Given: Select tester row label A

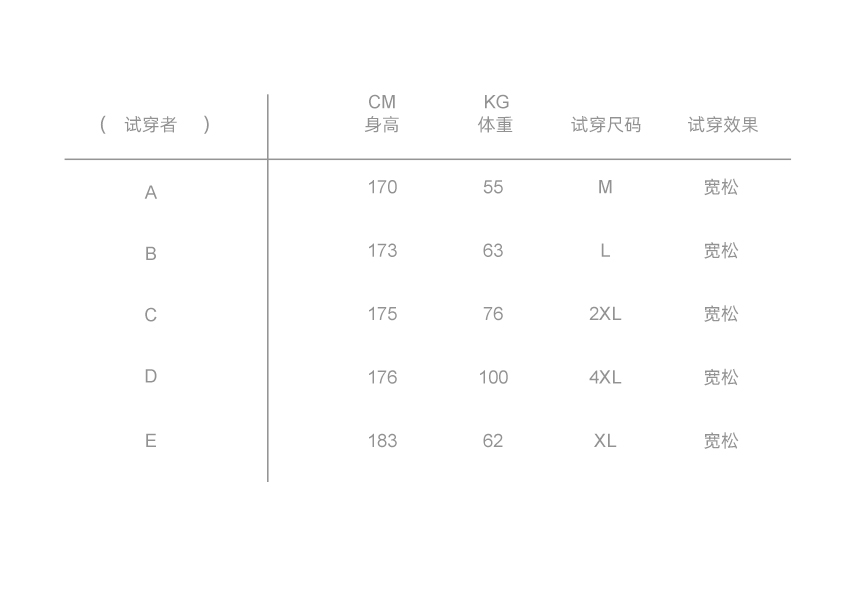Looking at the screenshot, I should point(151,193).
